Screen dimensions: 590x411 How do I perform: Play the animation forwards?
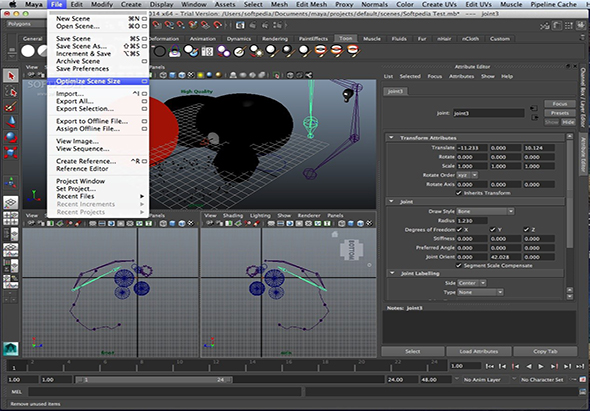tap(541, 366)
